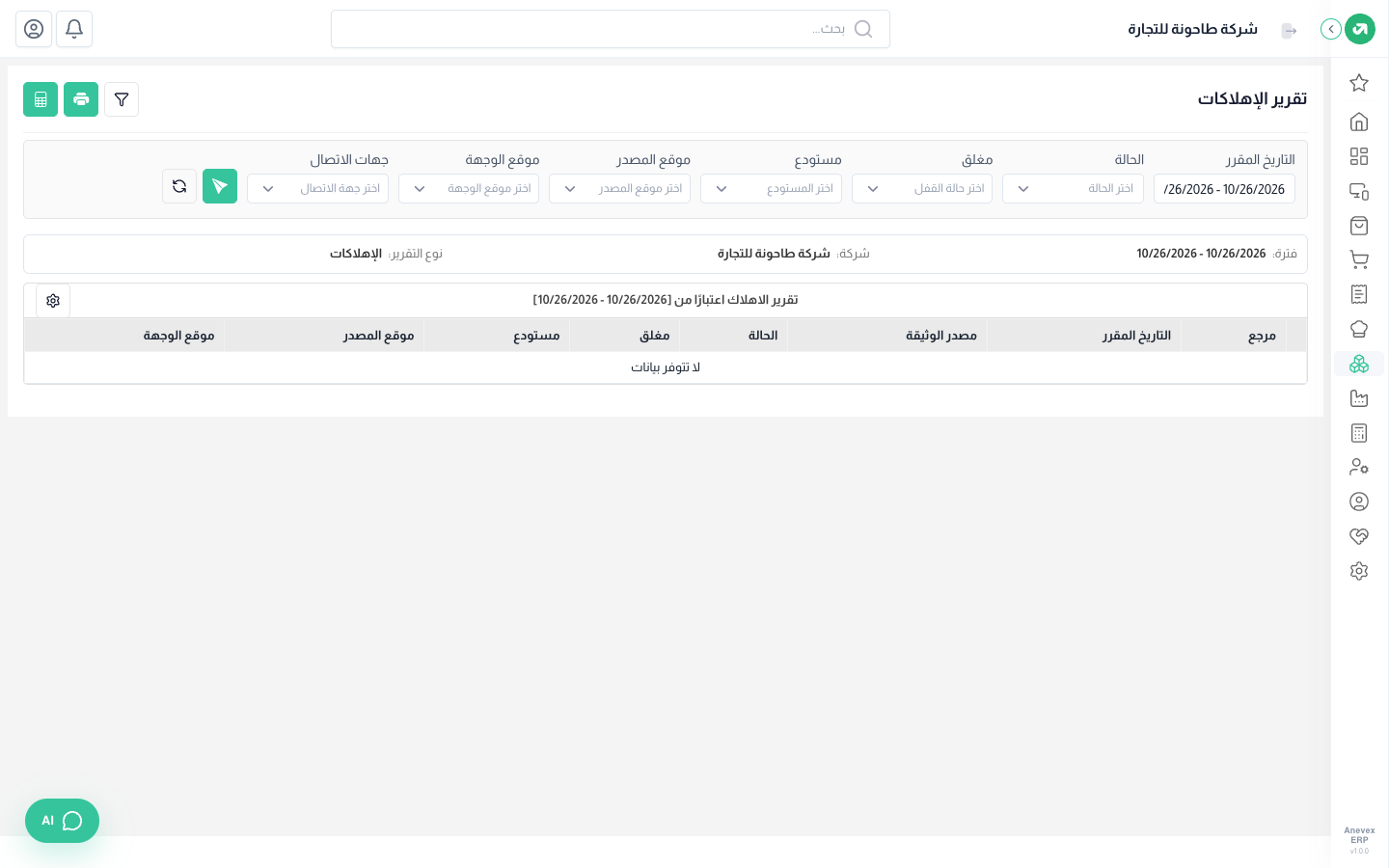This screenshot has width=1389, height=868.
Task: Open the shopping bag sidebar icon
Action: click(1359, 226)
